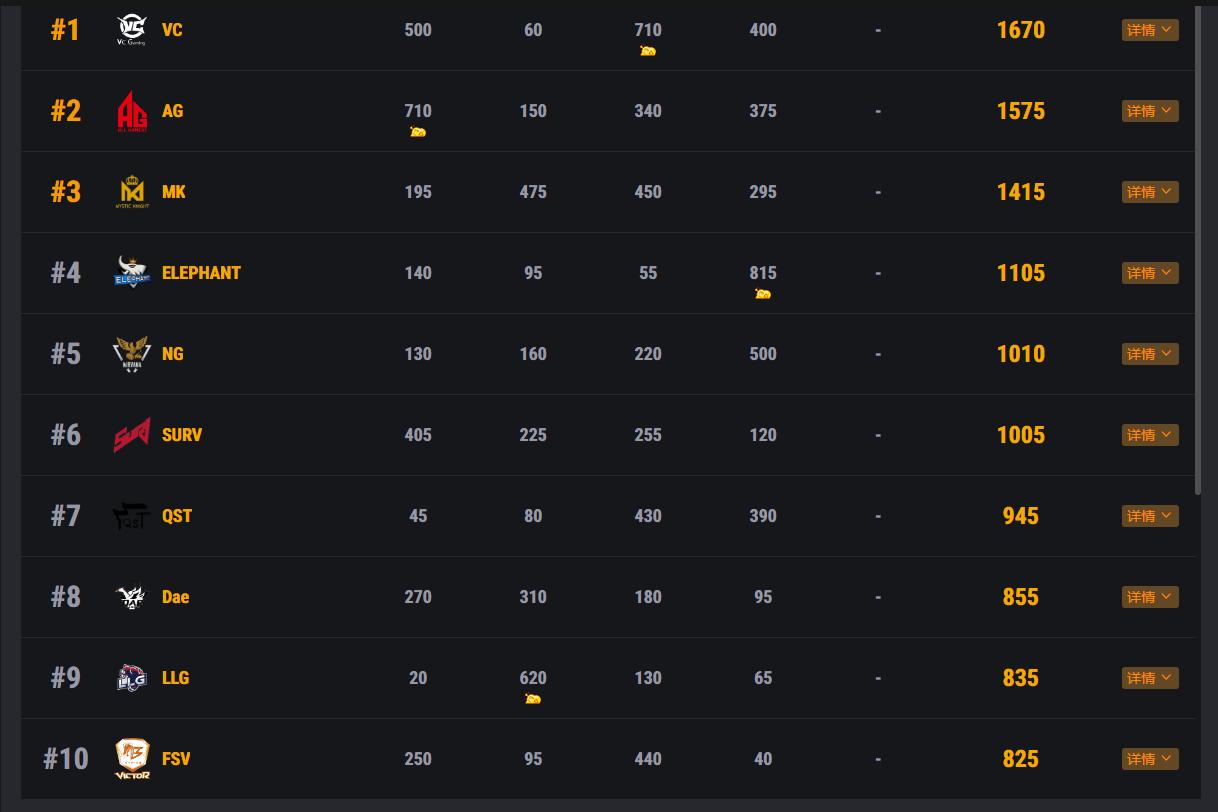Viewport: 1218px width, 812px height.
Task: Expand details for the QST team
Action: click(x=1150, y=516)
